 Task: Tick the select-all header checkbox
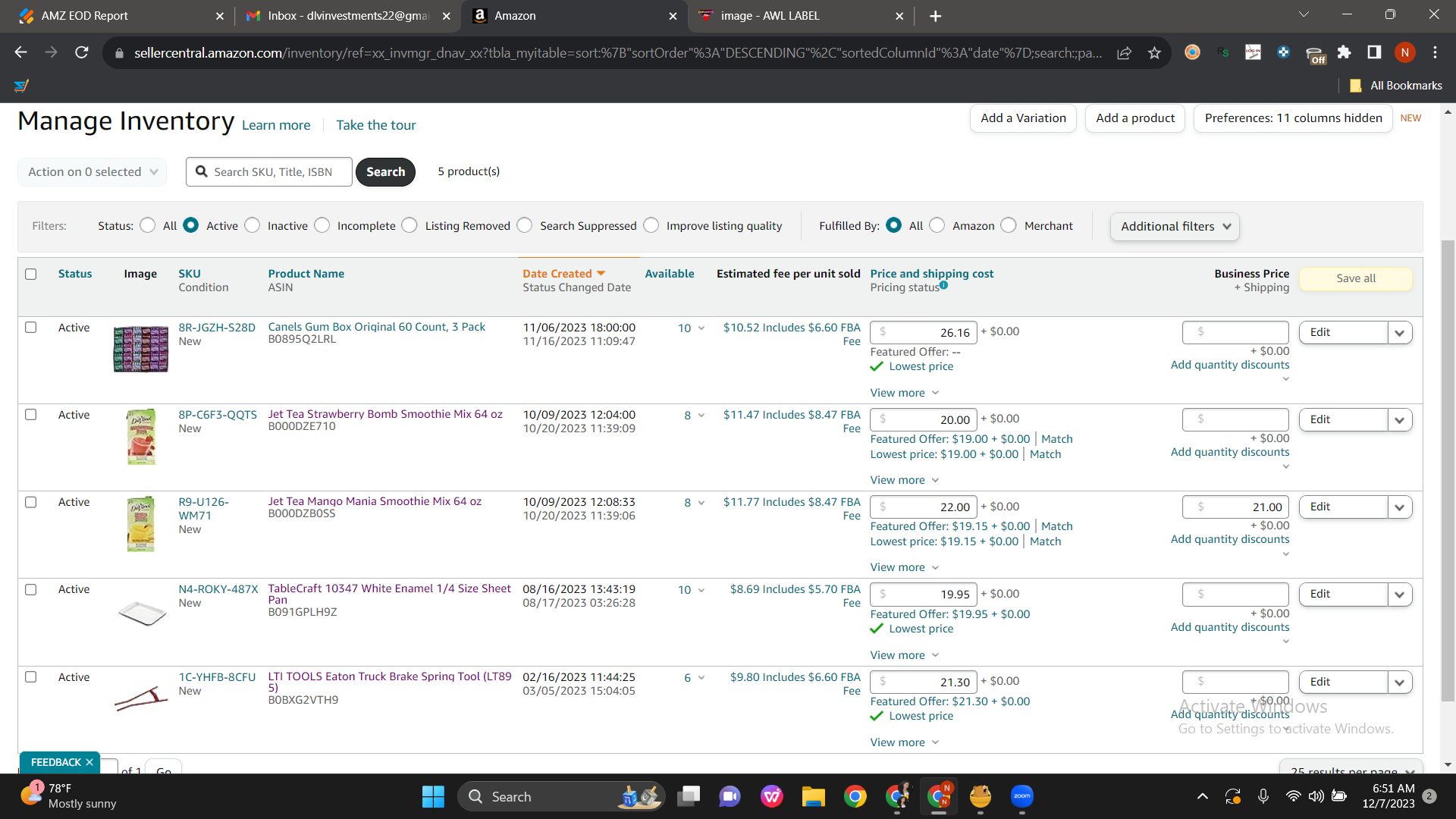pyautogui.click(x=31, y=274)
